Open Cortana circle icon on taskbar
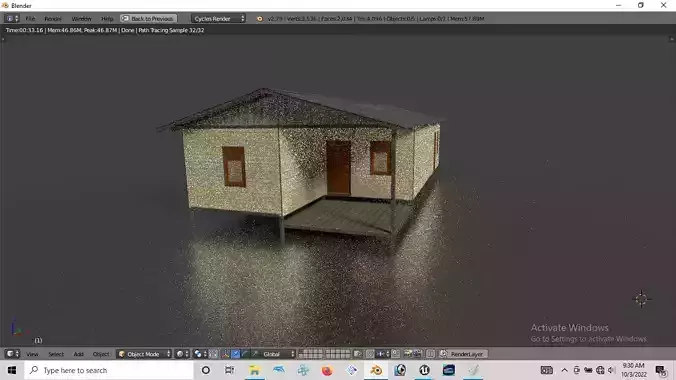 point(206,370)
